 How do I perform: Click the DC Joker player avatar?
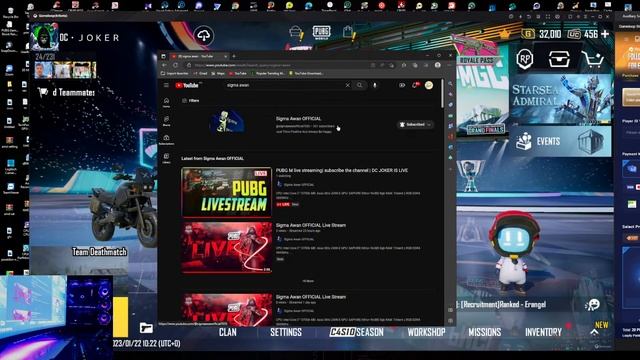click(45, 37)
